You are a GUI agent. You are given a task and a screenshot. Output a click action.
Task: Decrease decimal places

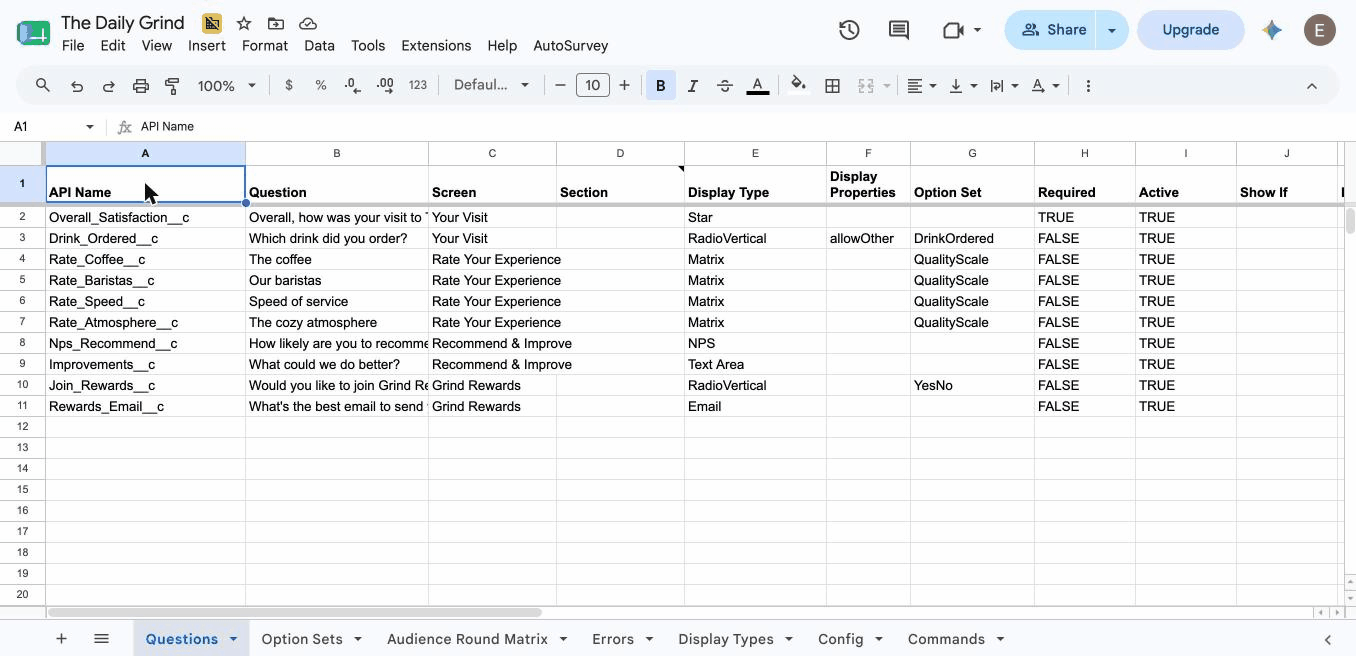pos(352,86)
